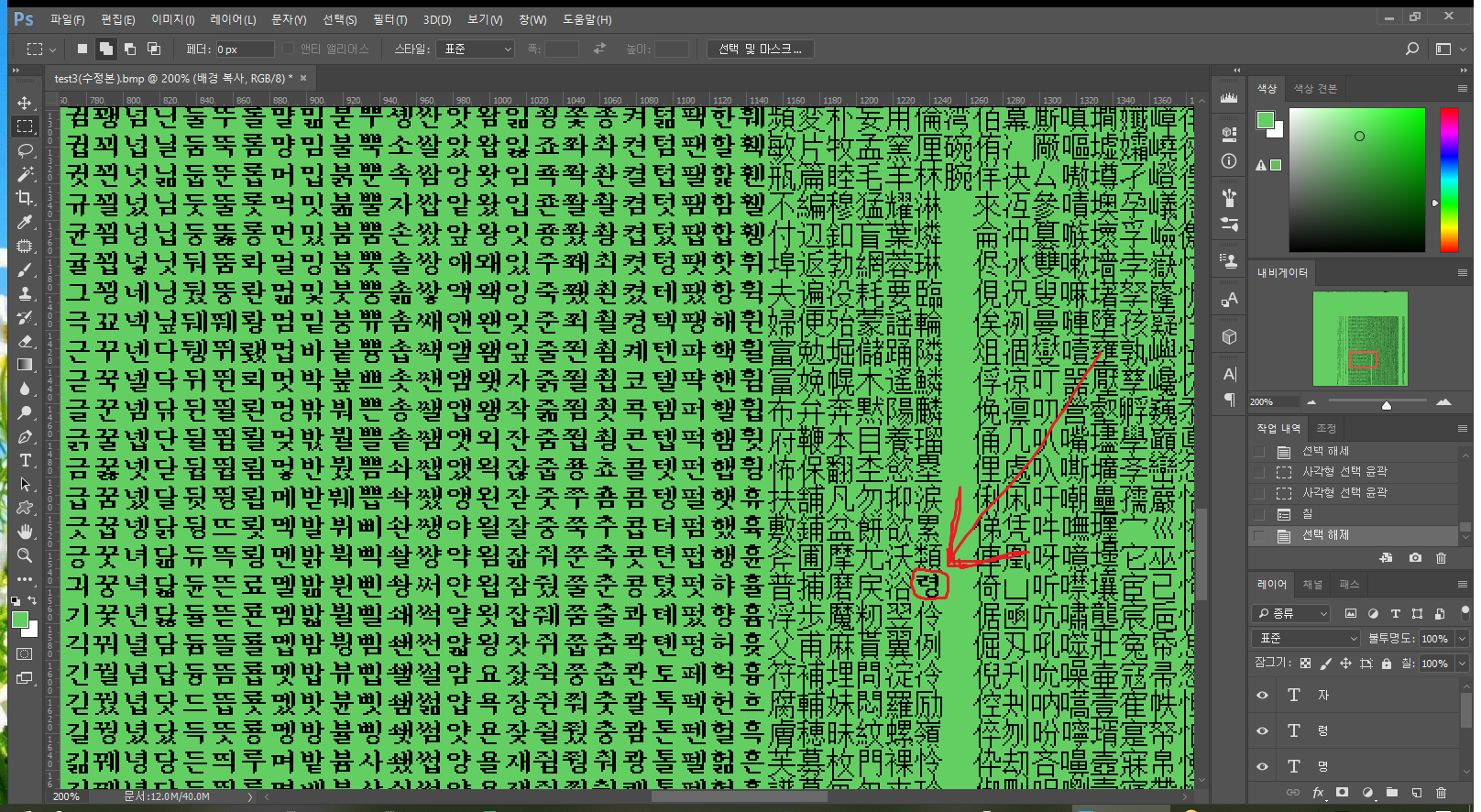Open the 종류 layer filter dropdown
Viewport: 1481px width, 812px height.
[1290, 613]
